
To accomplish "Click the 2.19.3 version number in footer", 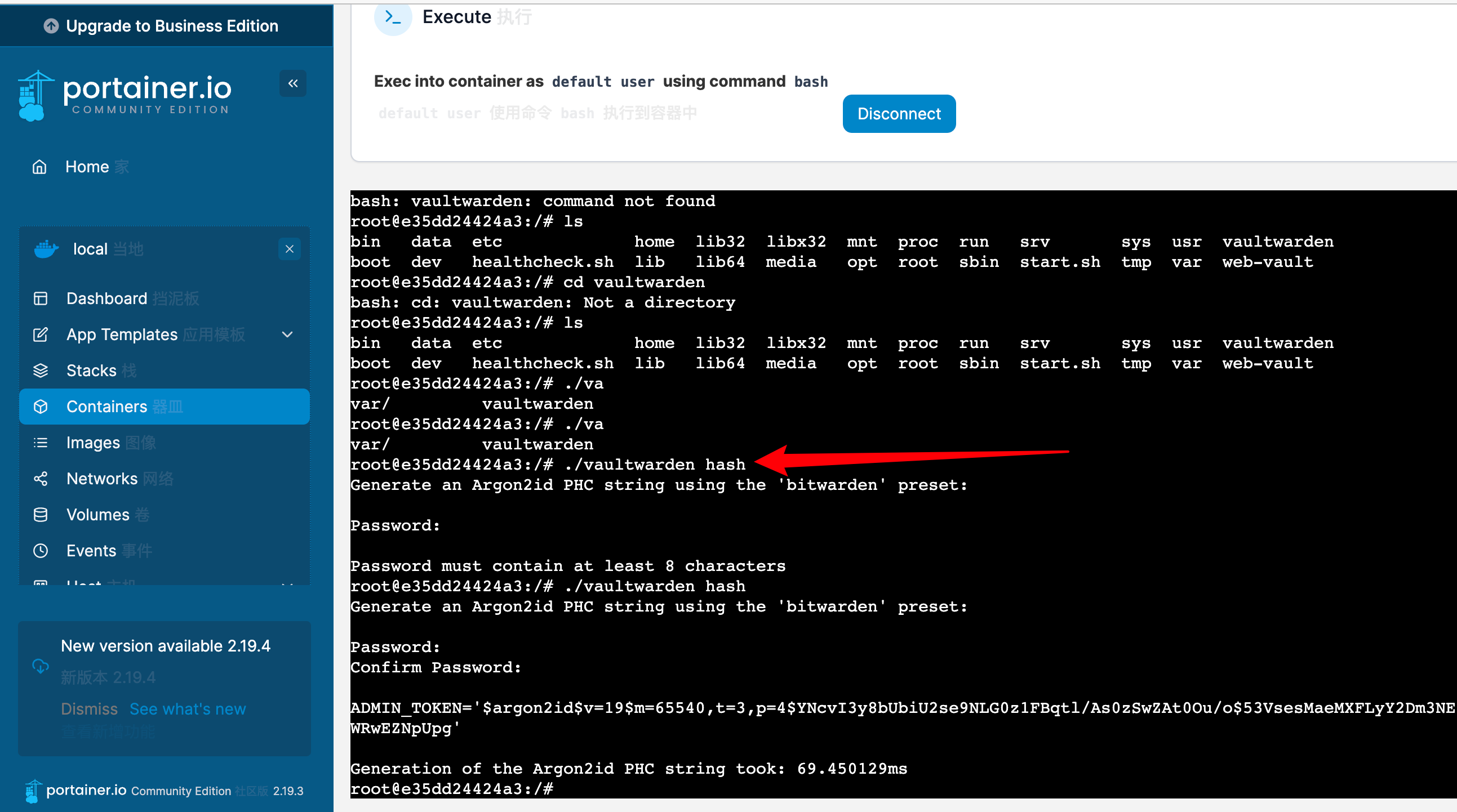I will [288, 791].
